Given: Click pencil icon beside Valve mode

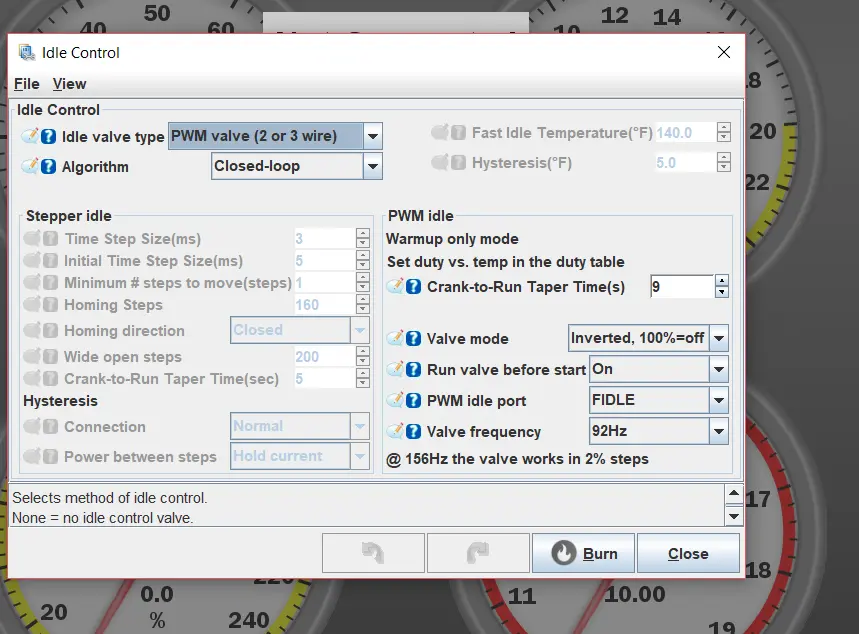Looking at the screenshot, I should [x=396, y=338].
